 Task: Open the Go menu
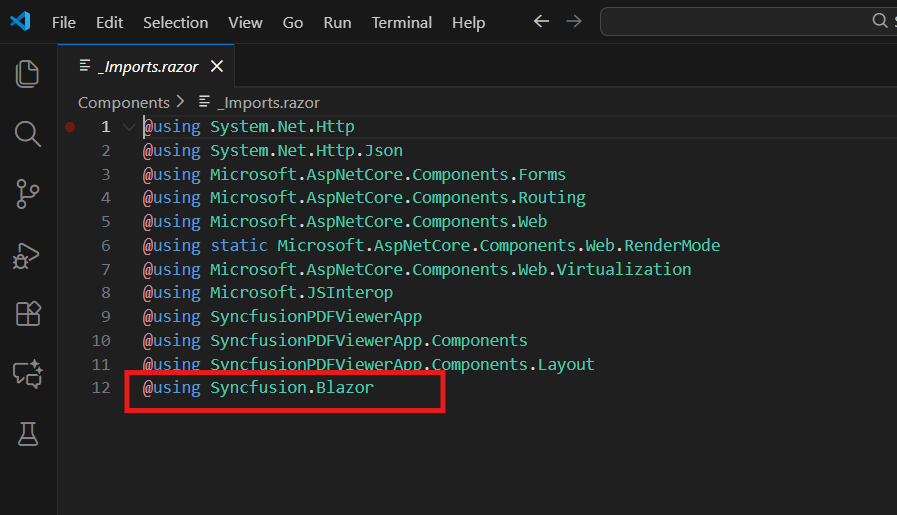(x=292, y=22)
